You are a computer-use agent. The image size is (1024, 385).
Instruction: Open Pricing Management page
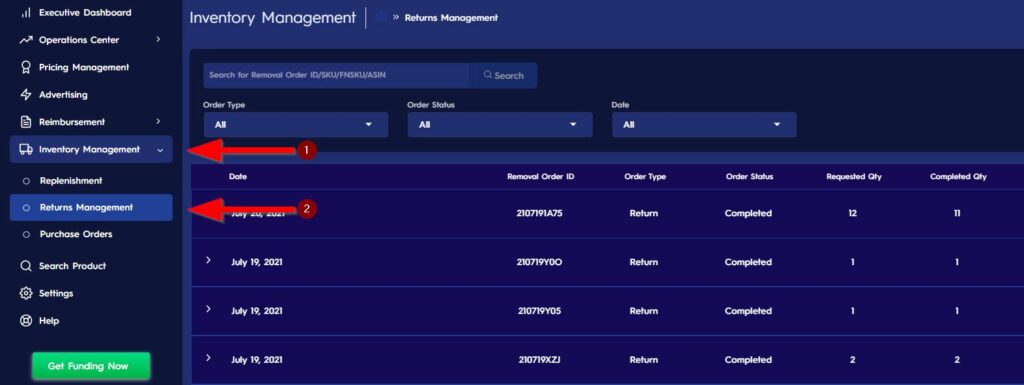point(84,67)
